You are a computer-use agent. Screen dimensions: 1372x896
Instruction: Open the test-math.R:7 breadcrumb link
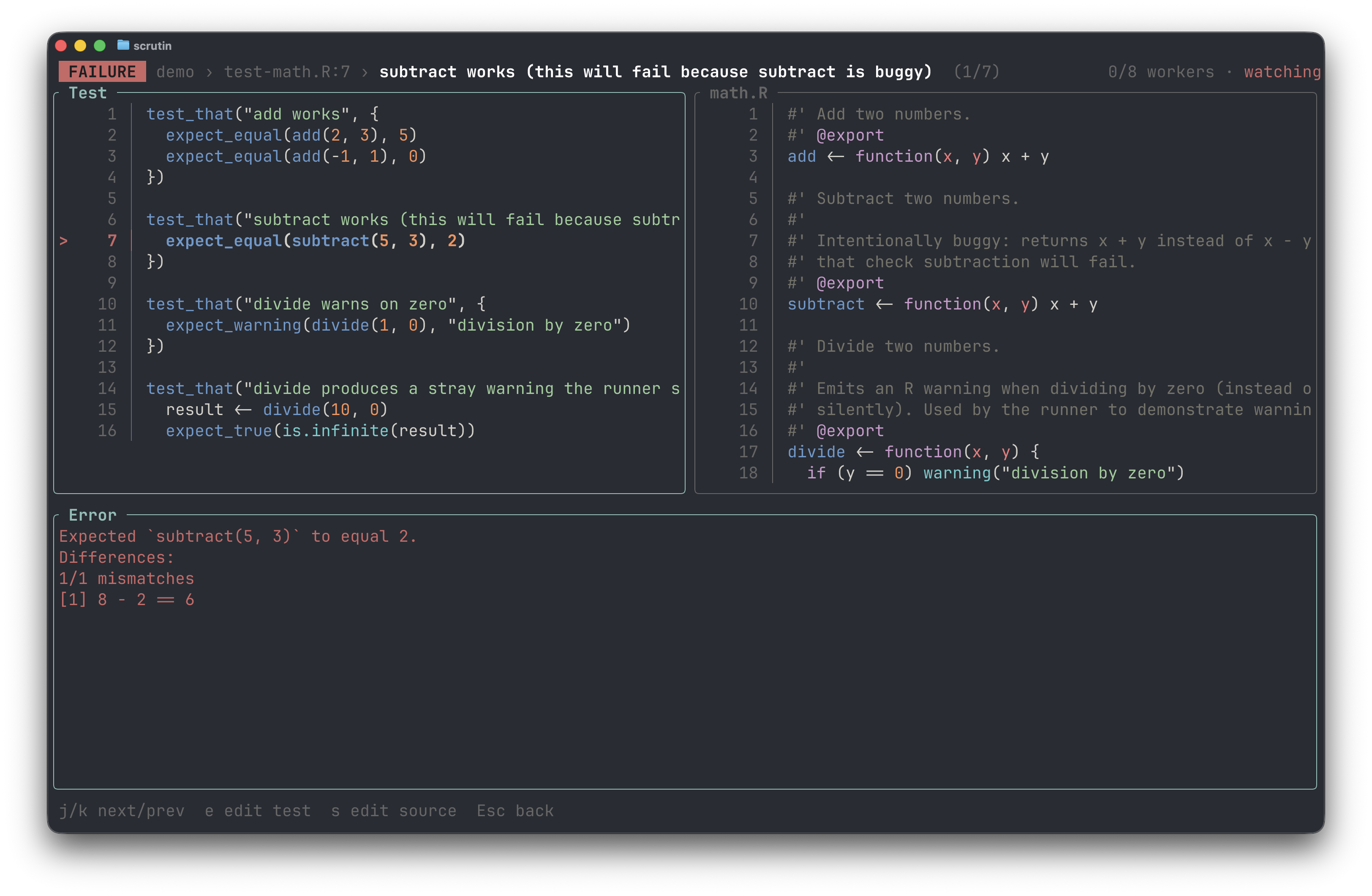286,72
